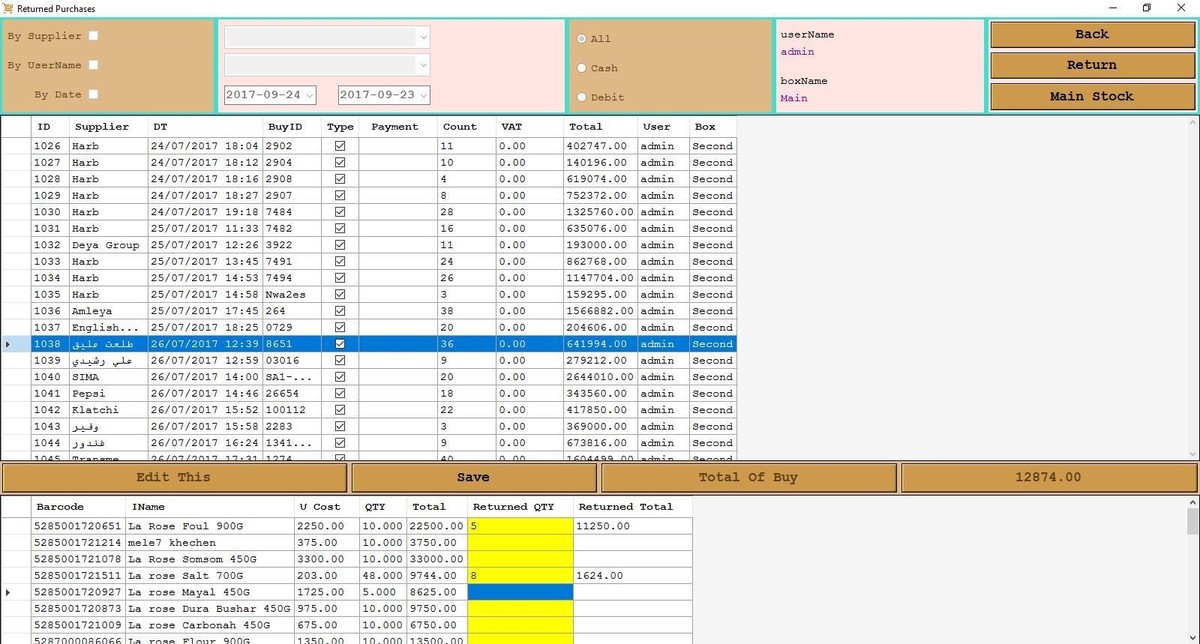This screenshot has width=1200, height=644.
Task: Click the row selector arrow beside ID 1038
Action: [x=9, y=344]
